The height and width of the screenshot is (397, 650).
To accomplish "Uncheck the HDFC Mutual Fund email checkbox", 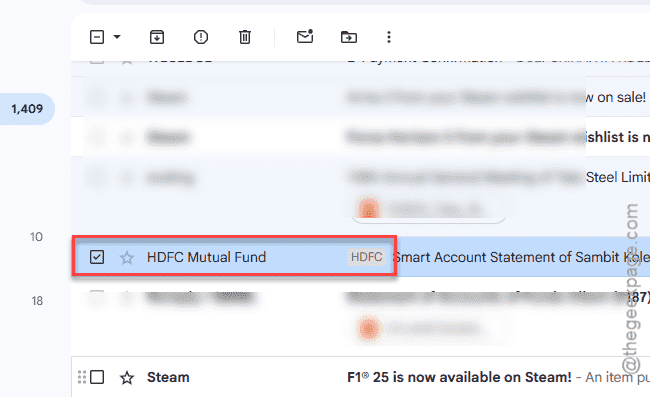I will [97, 257].
